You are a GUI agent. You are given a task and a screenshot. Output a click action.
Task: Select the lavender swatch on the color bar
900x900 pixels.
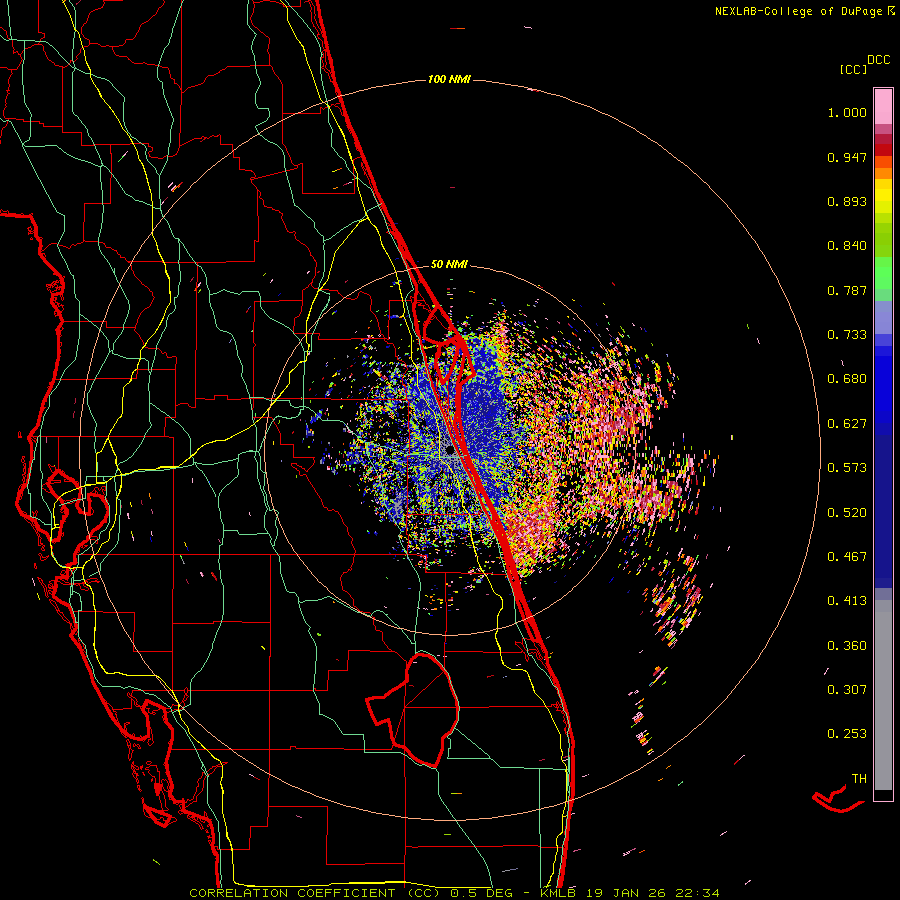pos(883,317)
